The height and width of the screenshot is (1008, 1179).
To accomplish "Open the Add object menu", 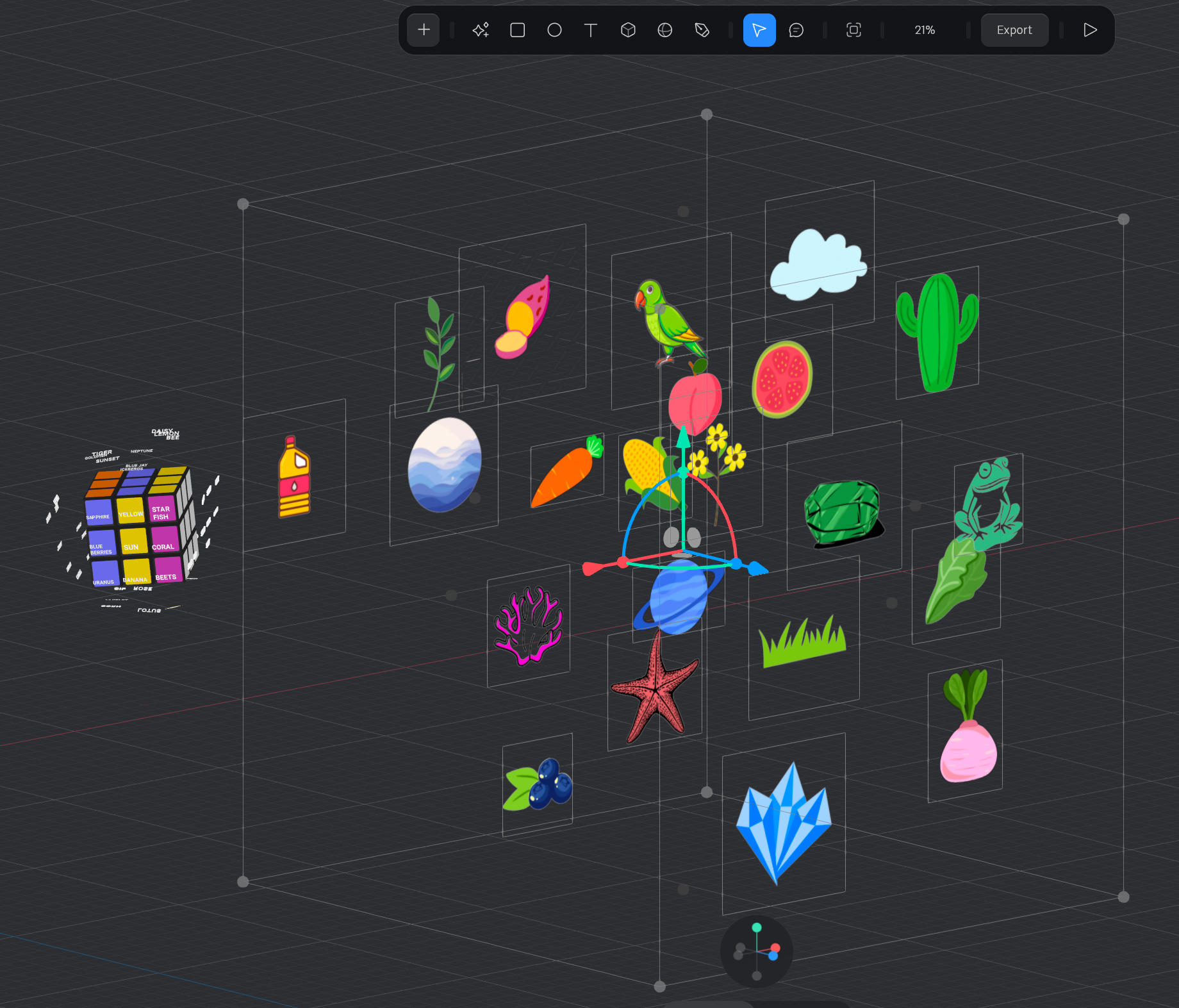I will (x=423, y=29).
